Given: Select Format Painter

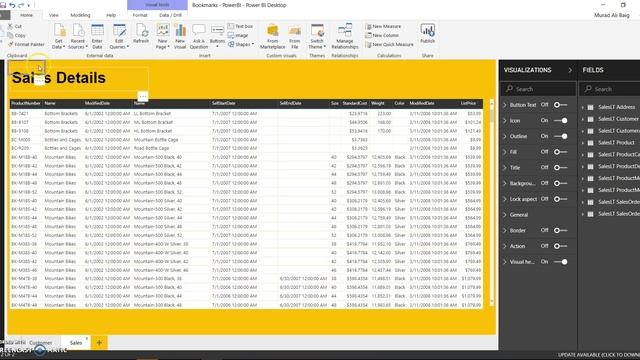Looking at the screenshot, I should [26, 44].
